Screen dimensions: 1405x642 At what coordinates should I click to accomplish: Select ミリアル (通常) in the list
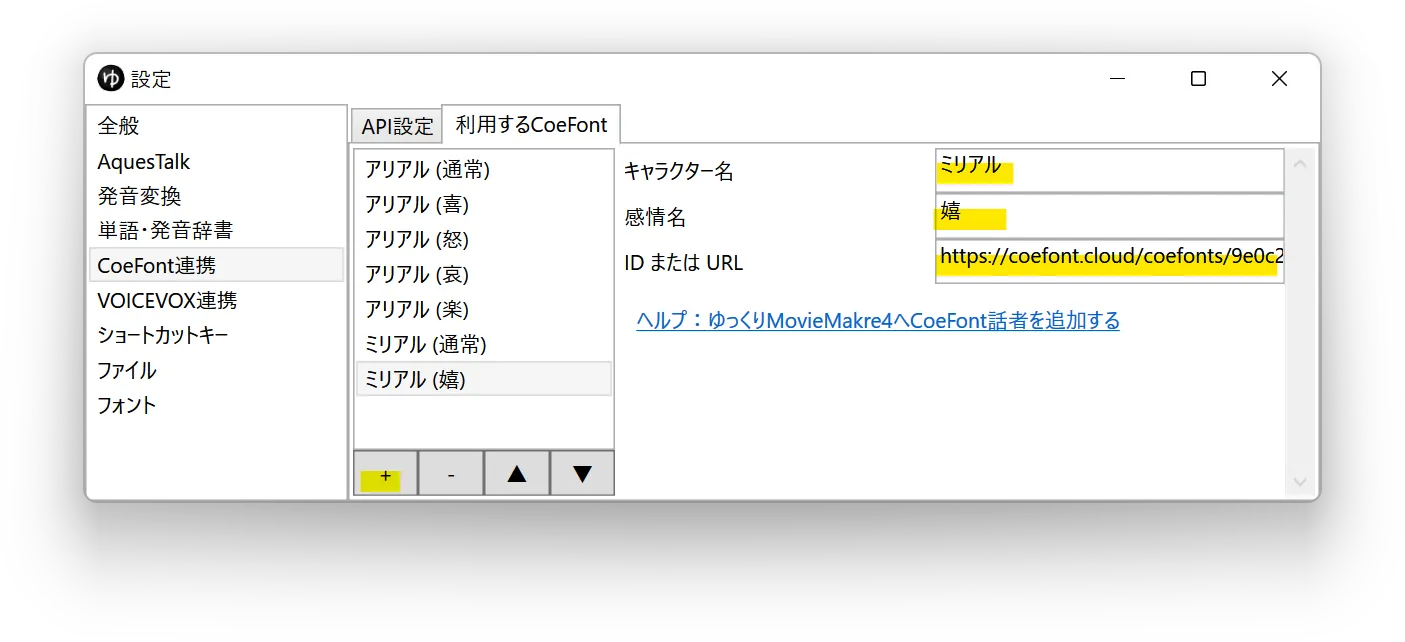(483, 344)
